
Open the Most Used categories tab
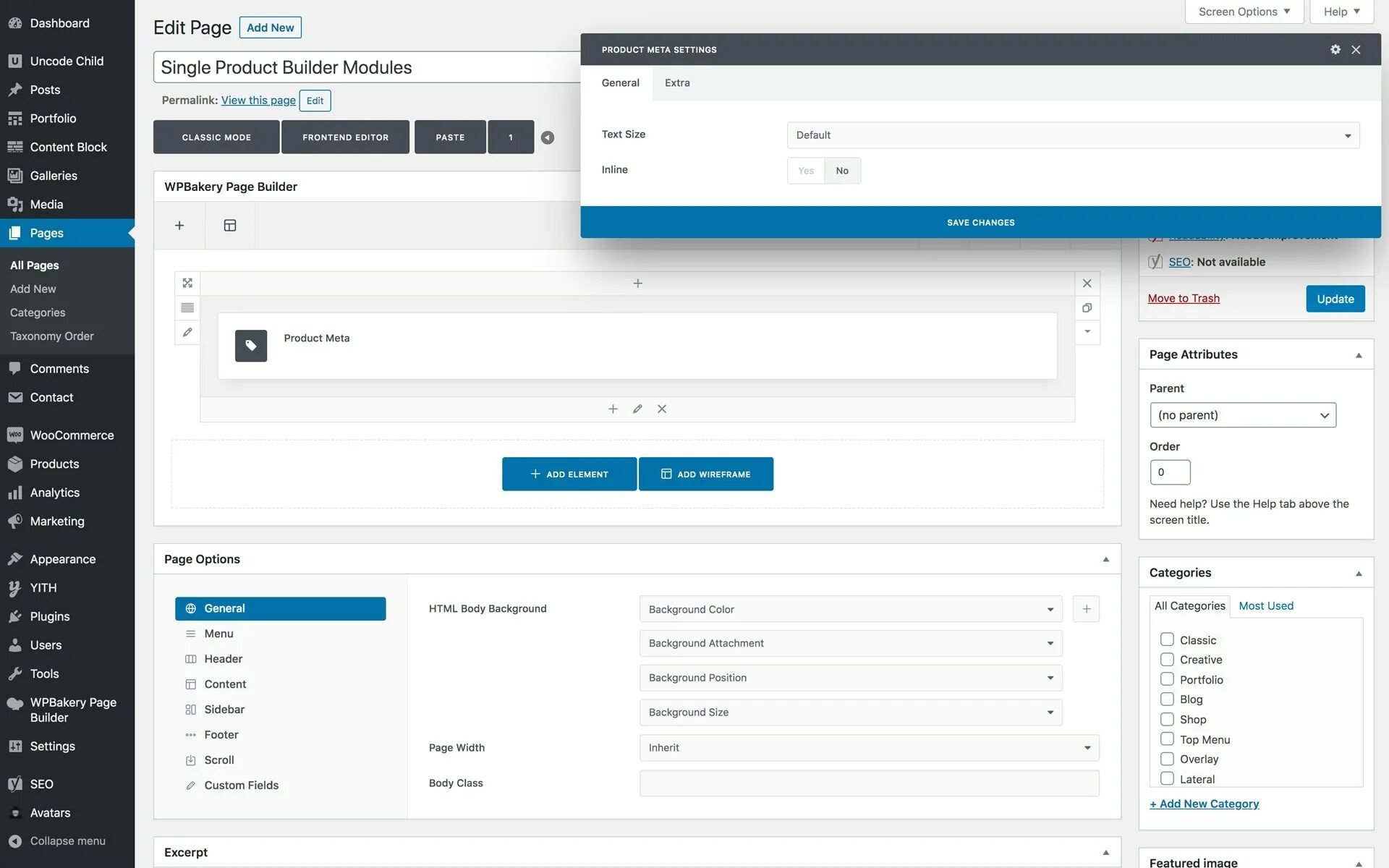tap(1265, 605)
